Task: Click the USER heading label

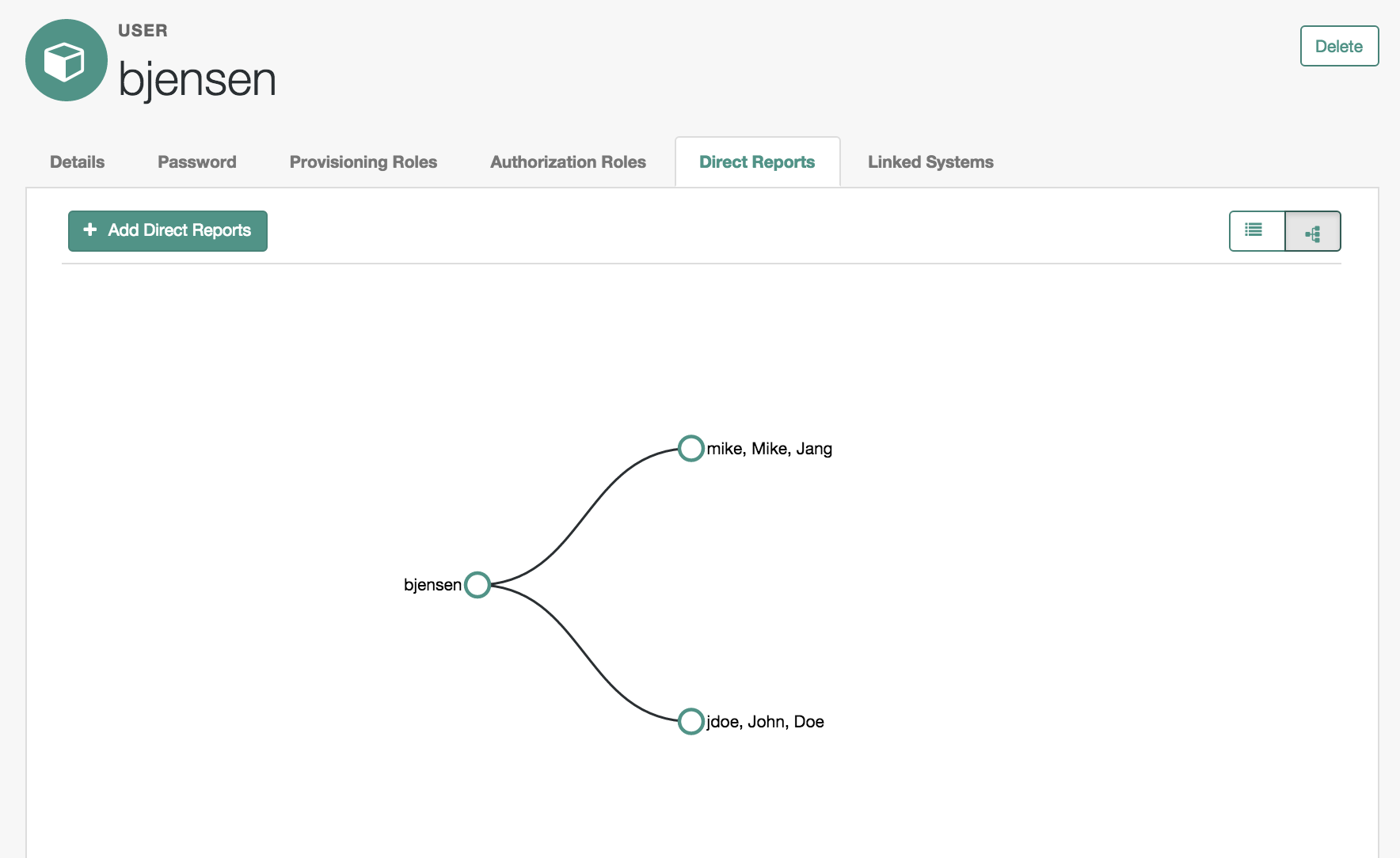Action: (x=143, y=31)
